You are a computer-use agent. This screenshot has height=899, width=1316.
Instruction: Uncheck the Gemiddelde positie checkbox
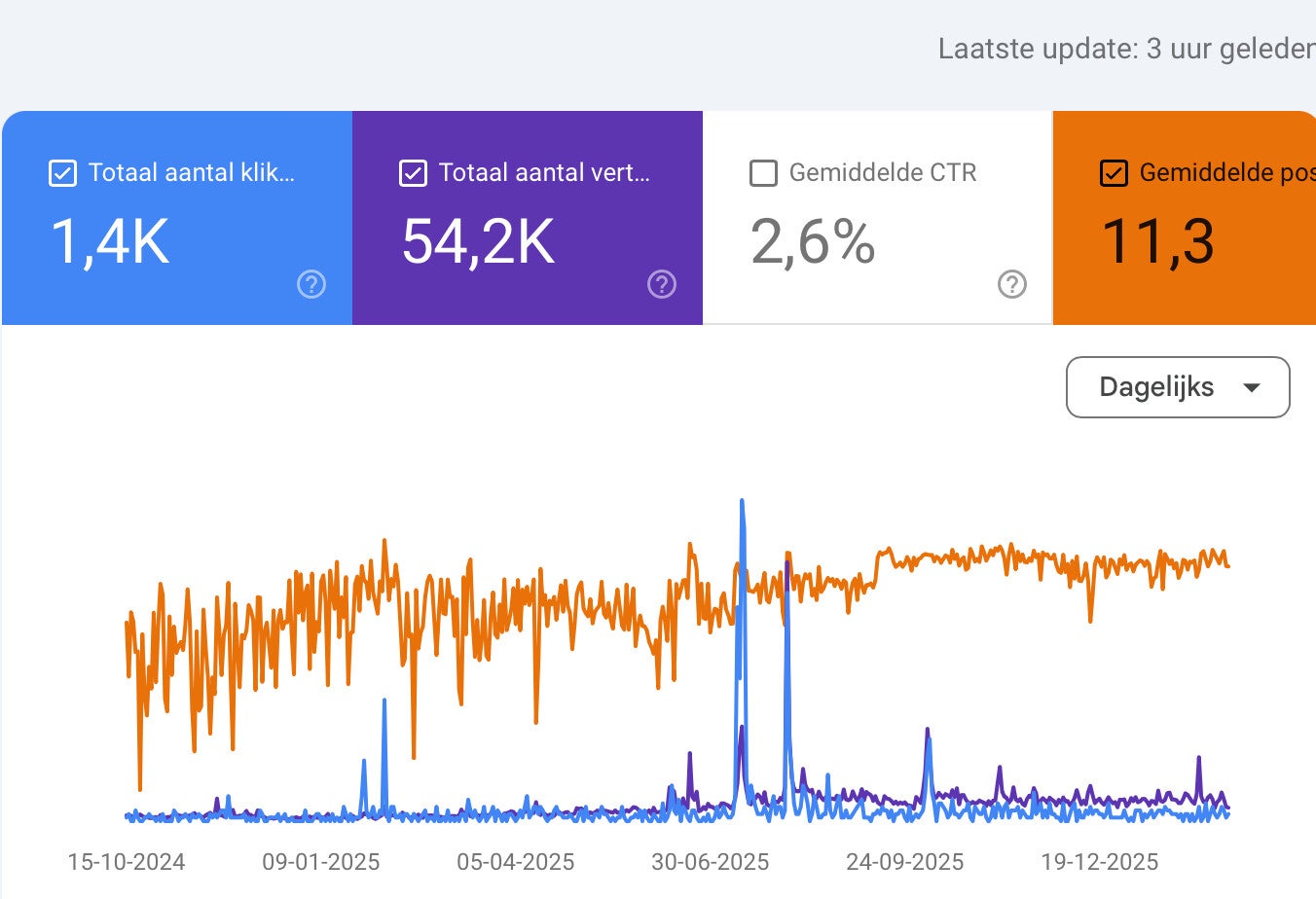[1114, 173]
